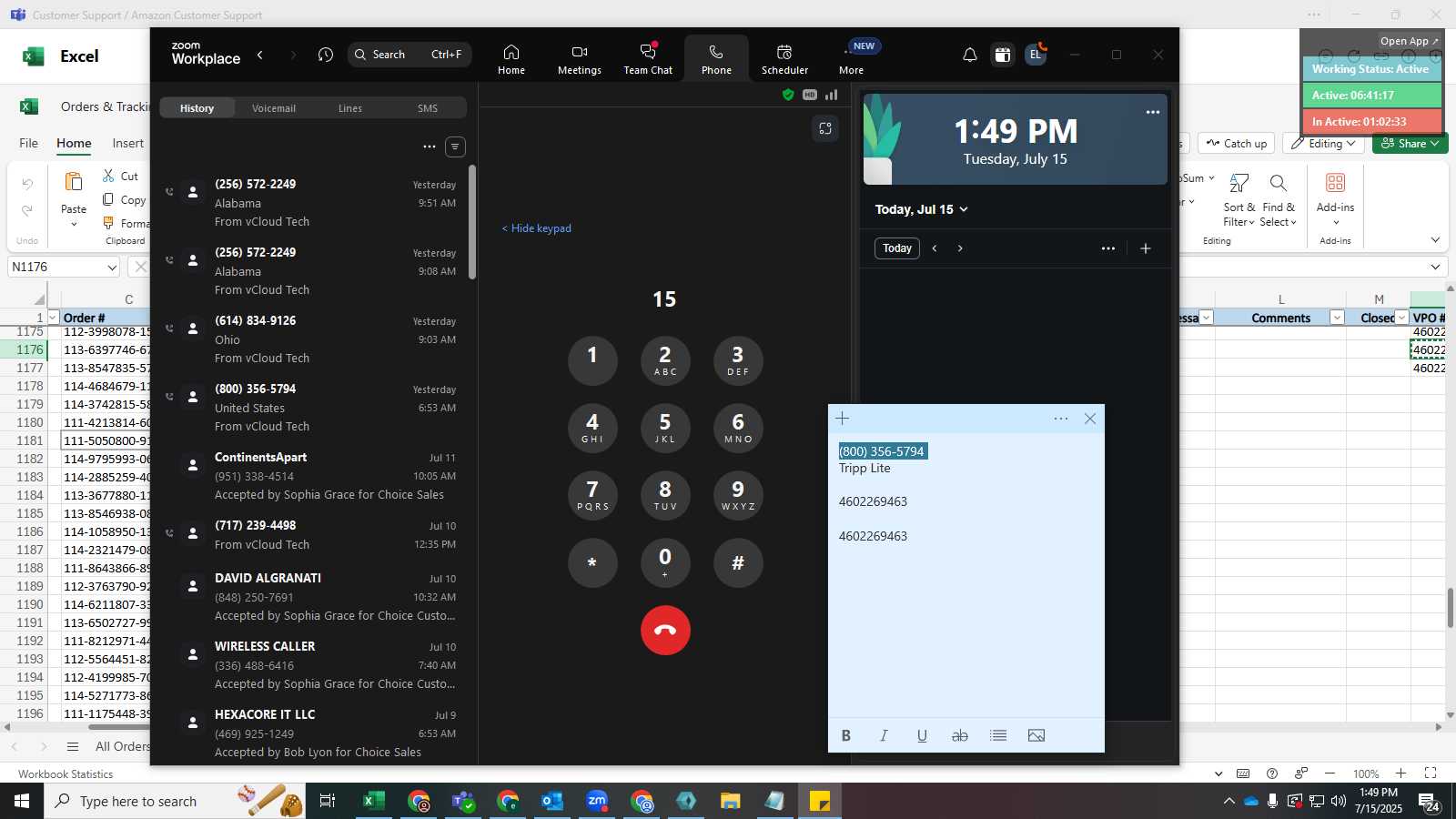The height and width of the screenshot is (819, 1456).
Task: Dial keypad star key
Action: (x=592, y=562)
